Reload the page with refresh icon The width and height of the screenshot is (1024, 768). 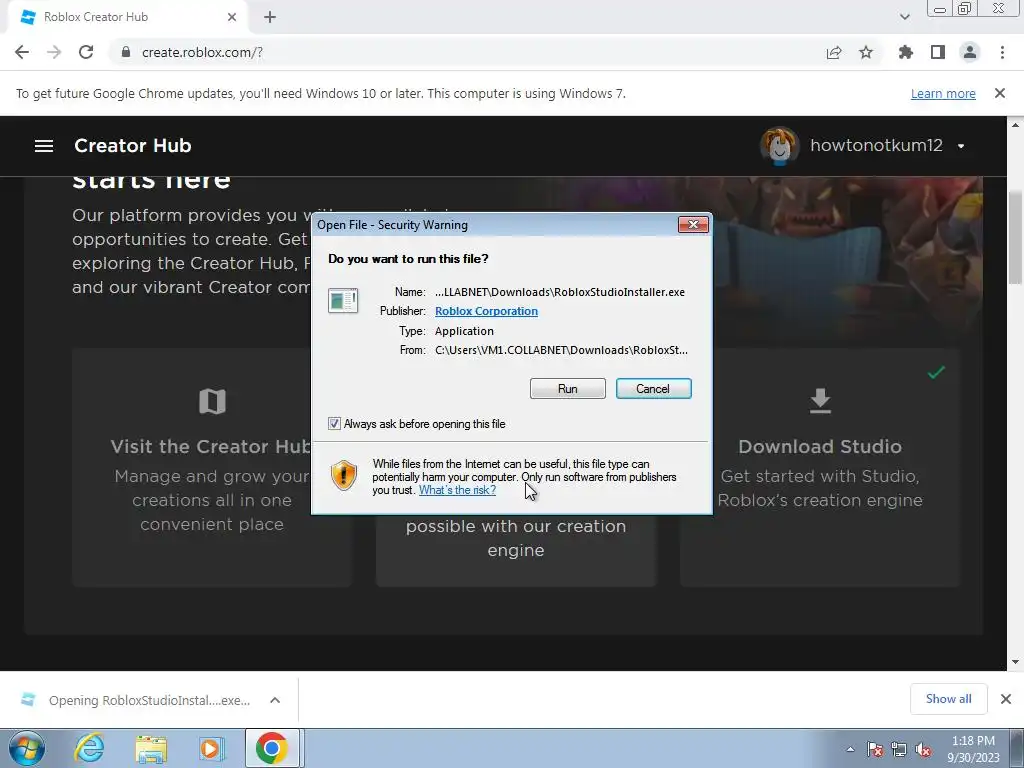(86, 52)
